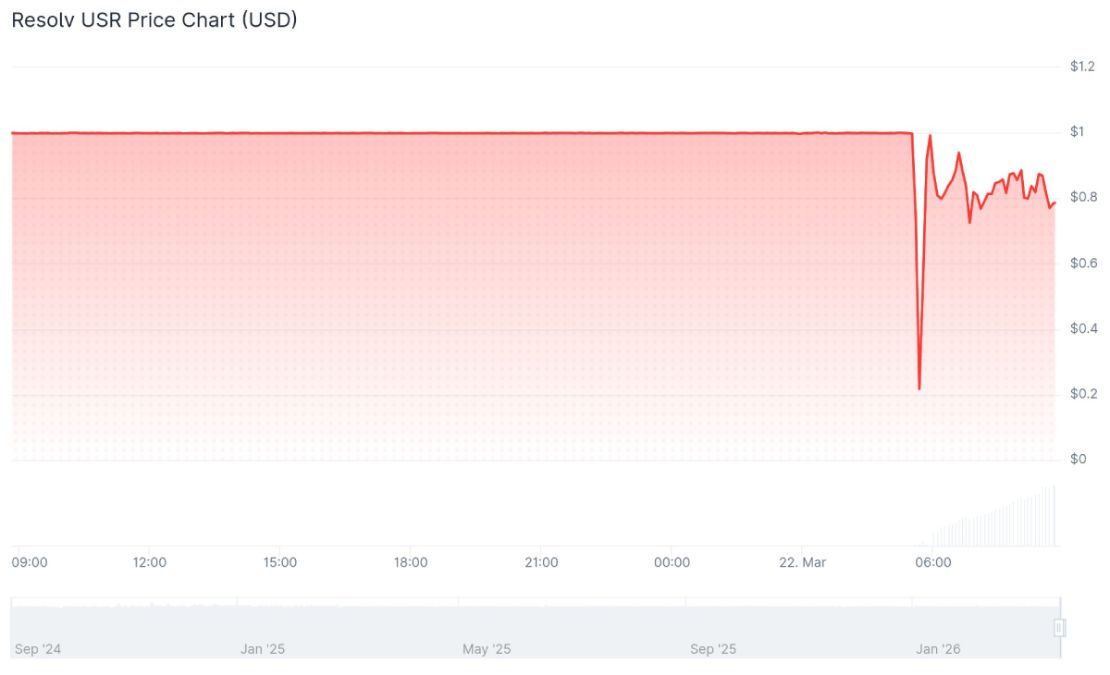The image size is (1110, 675).
Task: Select Sep '24 on the timeline minimap
Action: coord(35,648)
